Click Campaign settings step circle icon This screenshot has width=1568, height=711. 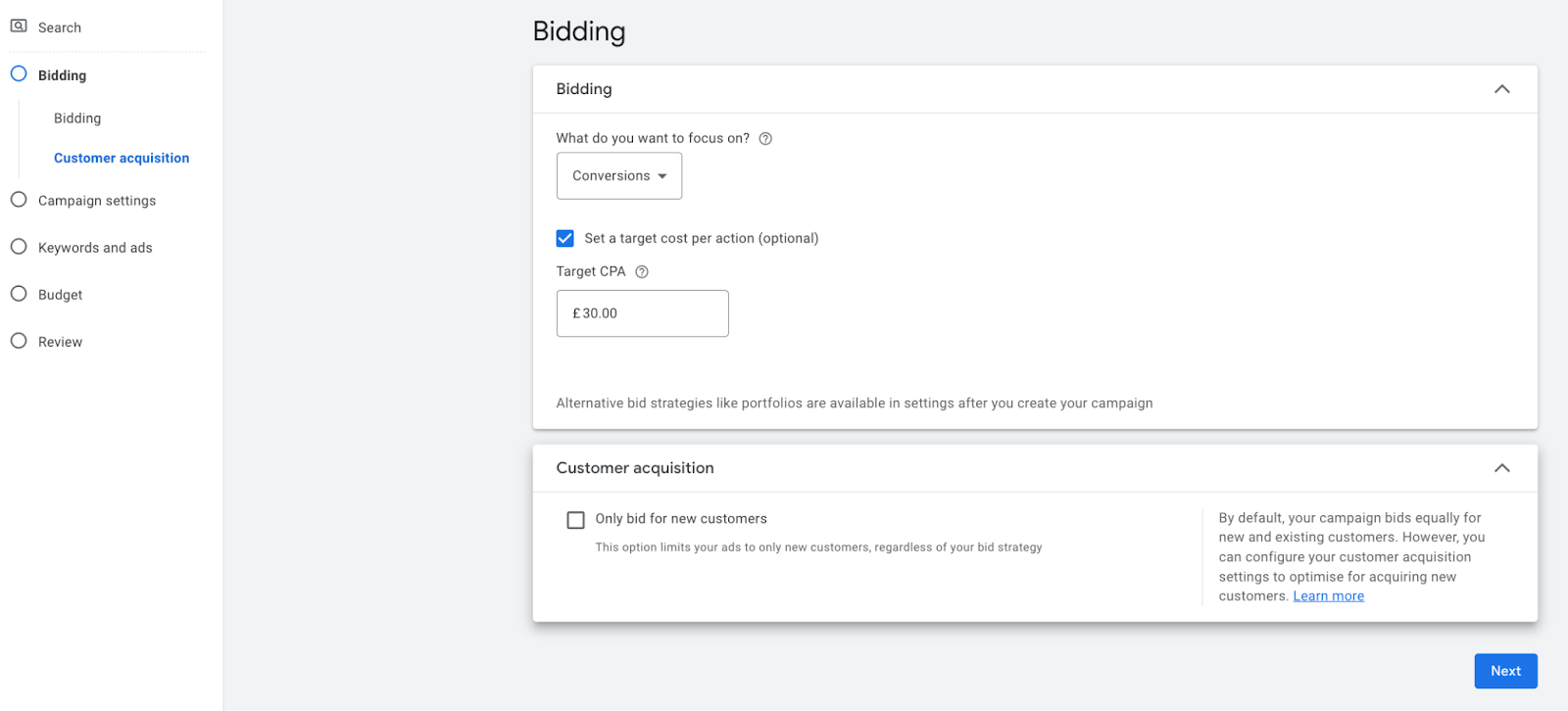pyautogui.click(x=19, y=200)
